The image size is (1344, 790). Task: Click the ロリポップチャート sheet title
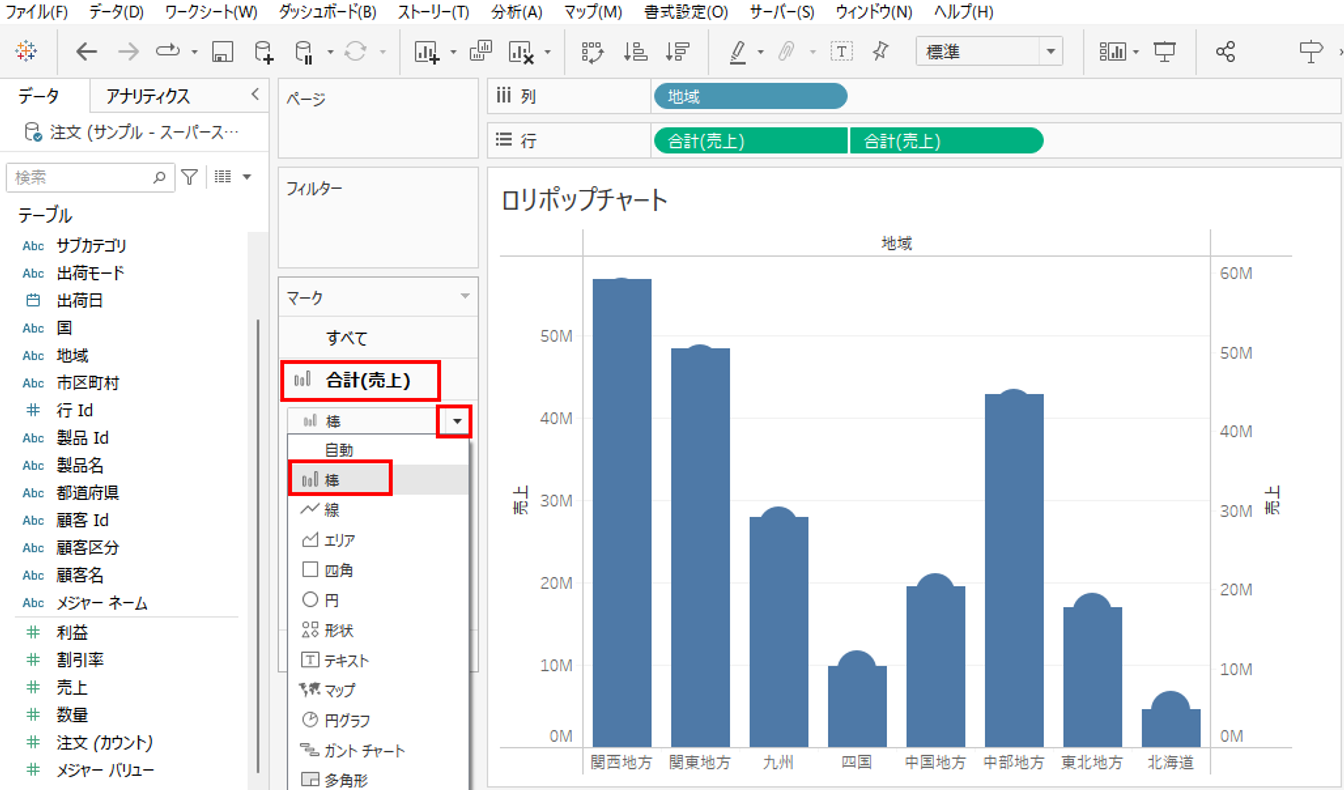click(x=584, y=200)
